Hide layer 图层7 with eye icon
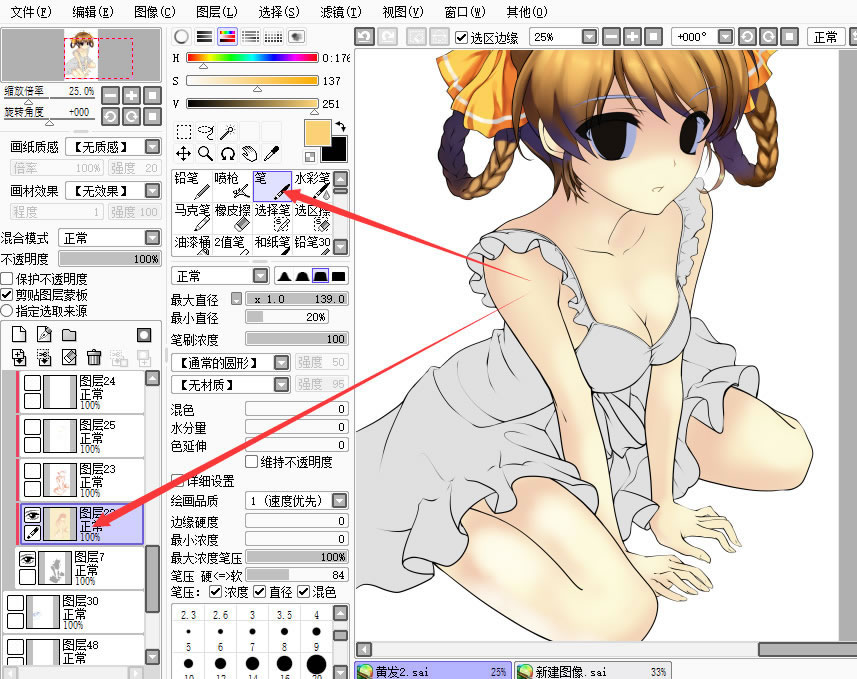 pos(27,559)
